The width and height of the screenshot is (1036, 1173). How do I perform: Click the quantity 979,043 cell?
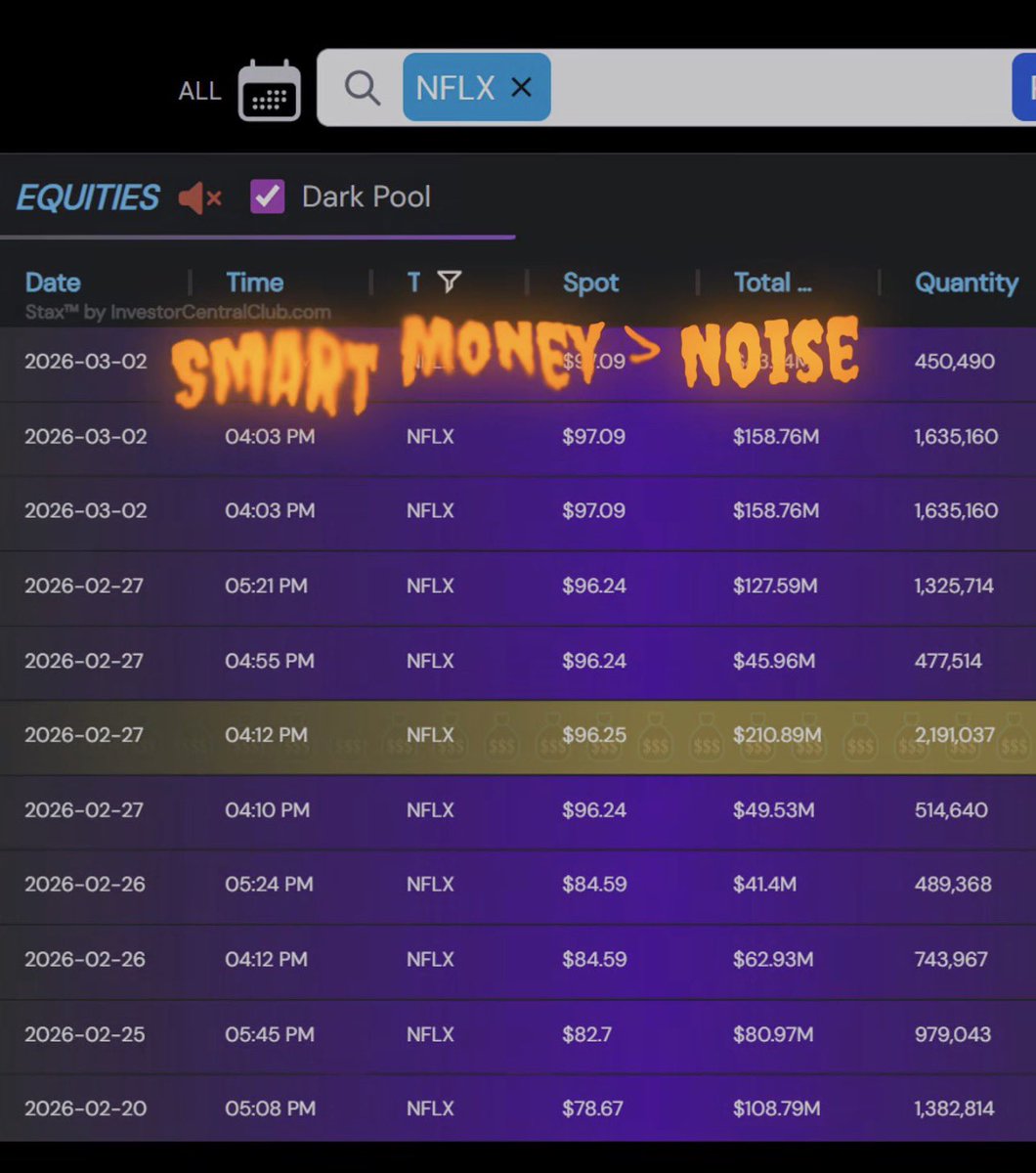[953, 1033]
